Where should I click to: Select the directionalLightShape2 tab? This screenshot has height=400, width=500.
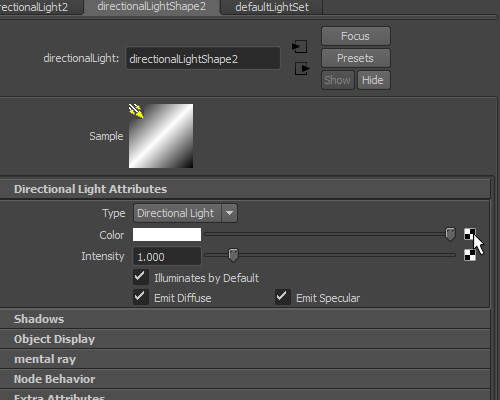click(152, 7)
